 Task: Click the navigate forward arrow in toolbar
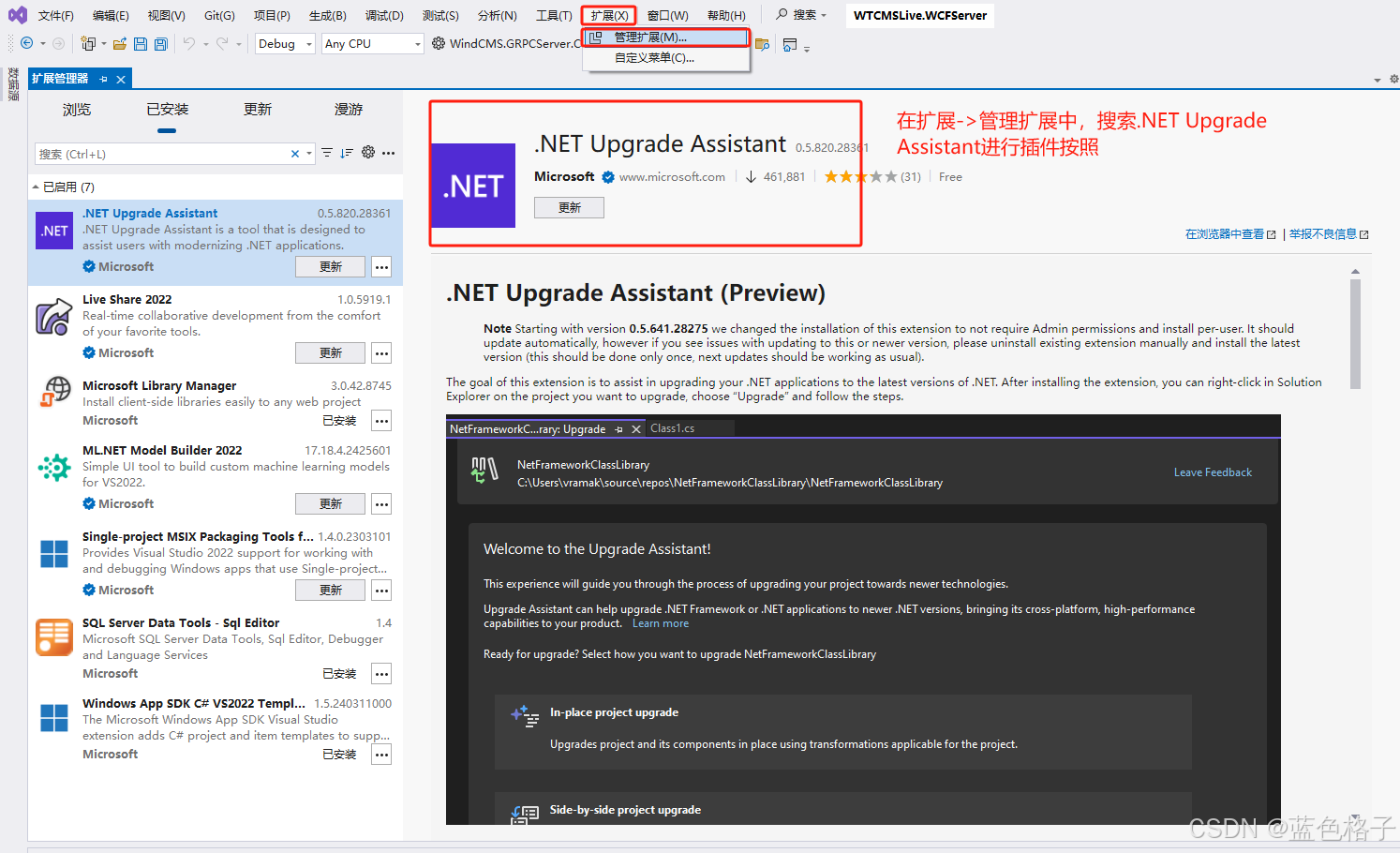coord(59,43)
